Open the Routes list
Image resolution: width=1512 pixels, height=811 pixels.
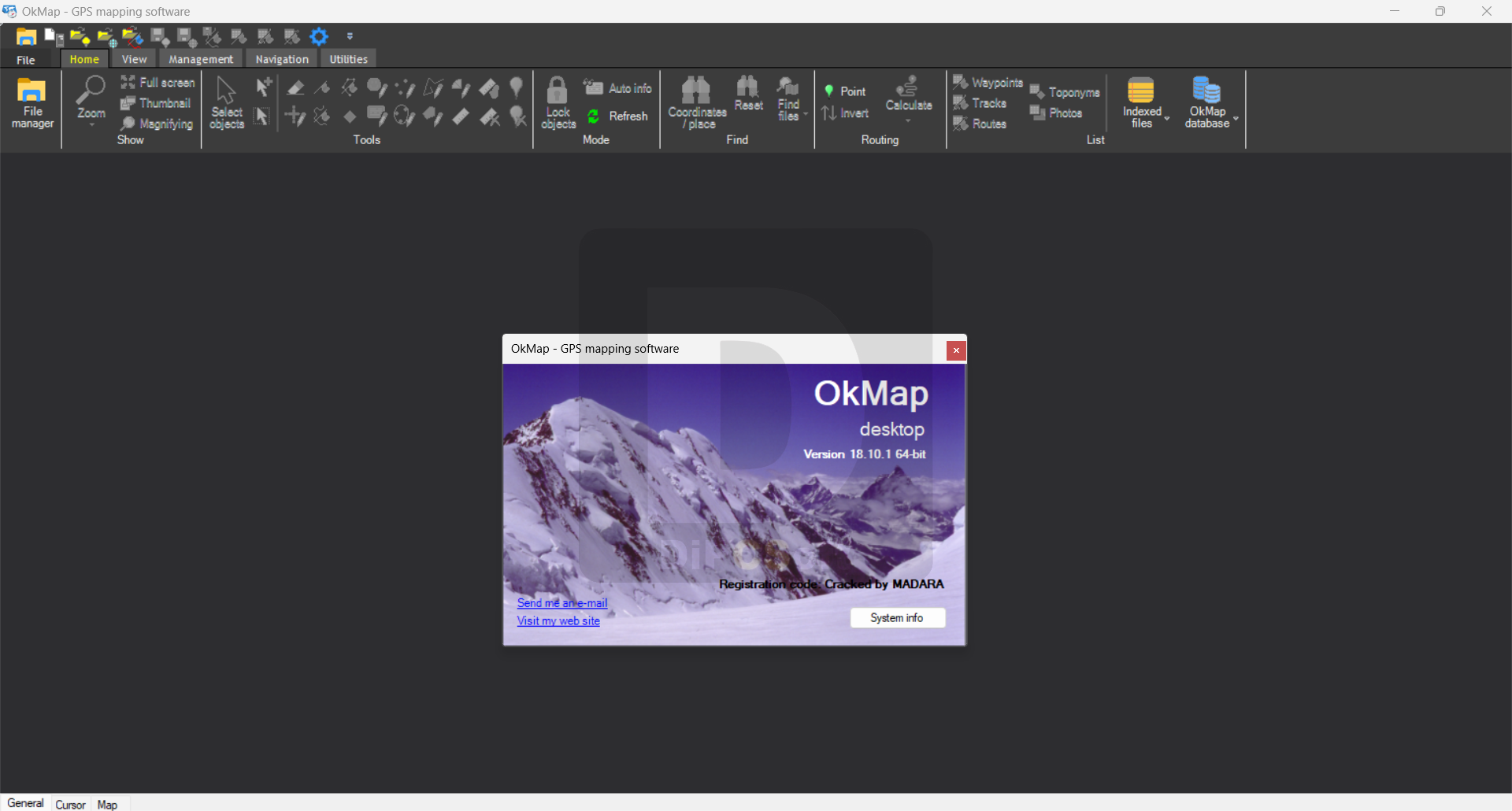pyautogui.click(x=980, y=124)
